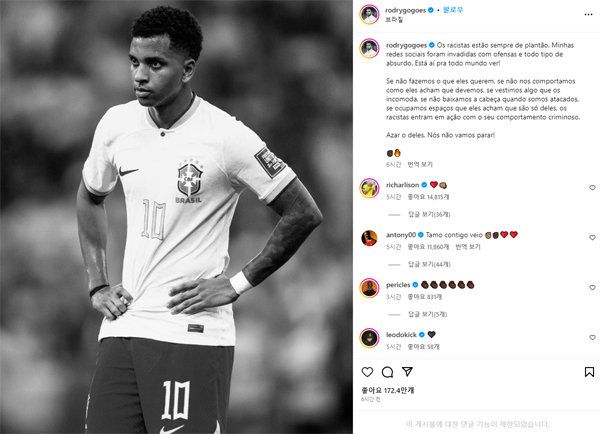Open leodokick username link
Viewport: 600px width, 434px height.
tap(401, 335)
